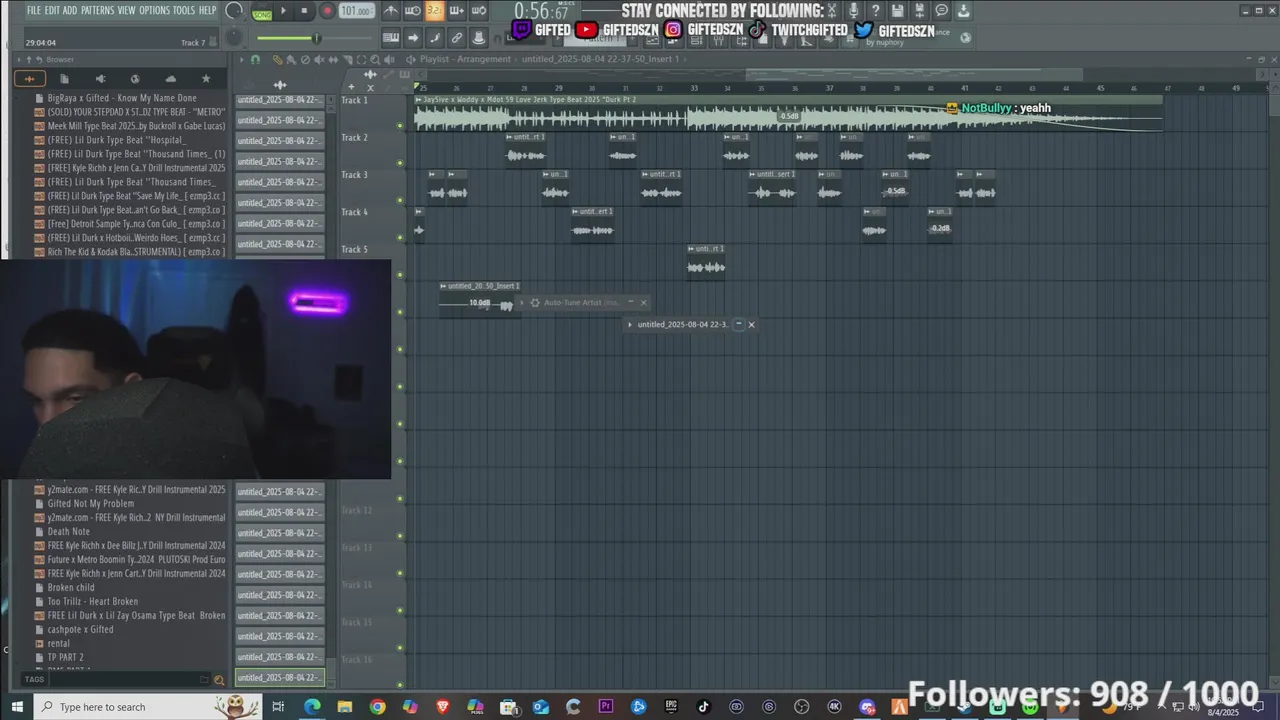Click timeline bar marker 33
The width and height of the screenshot is (1280, 720).
(694, 88)
